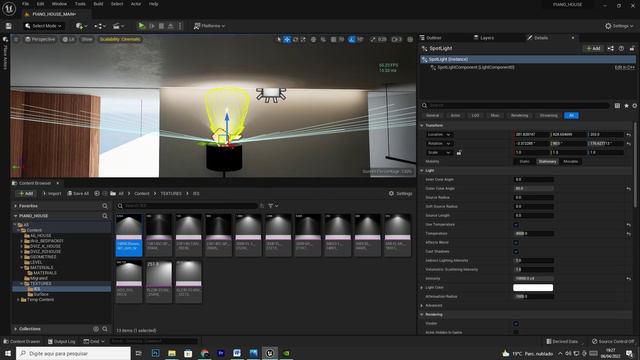The image size is (640, 360).
Task: Toggle Use Temperature checkbox
Action: tap(516, 224)
